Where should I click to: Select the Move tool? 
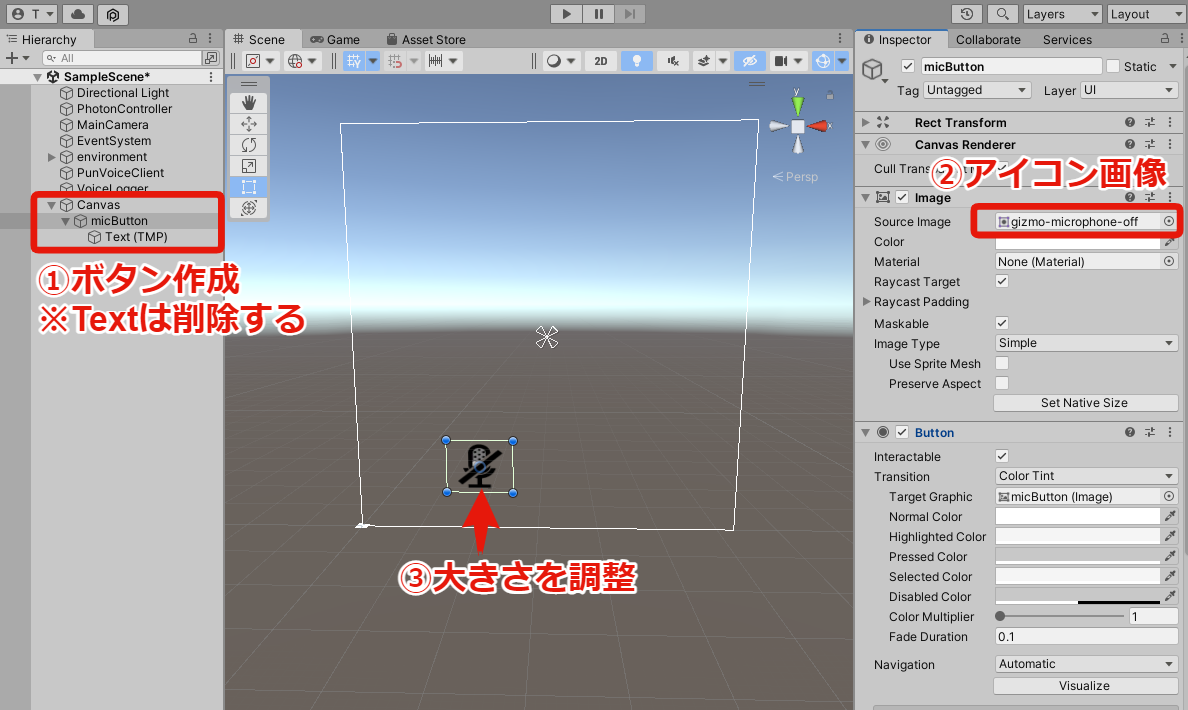click(247, 124)
